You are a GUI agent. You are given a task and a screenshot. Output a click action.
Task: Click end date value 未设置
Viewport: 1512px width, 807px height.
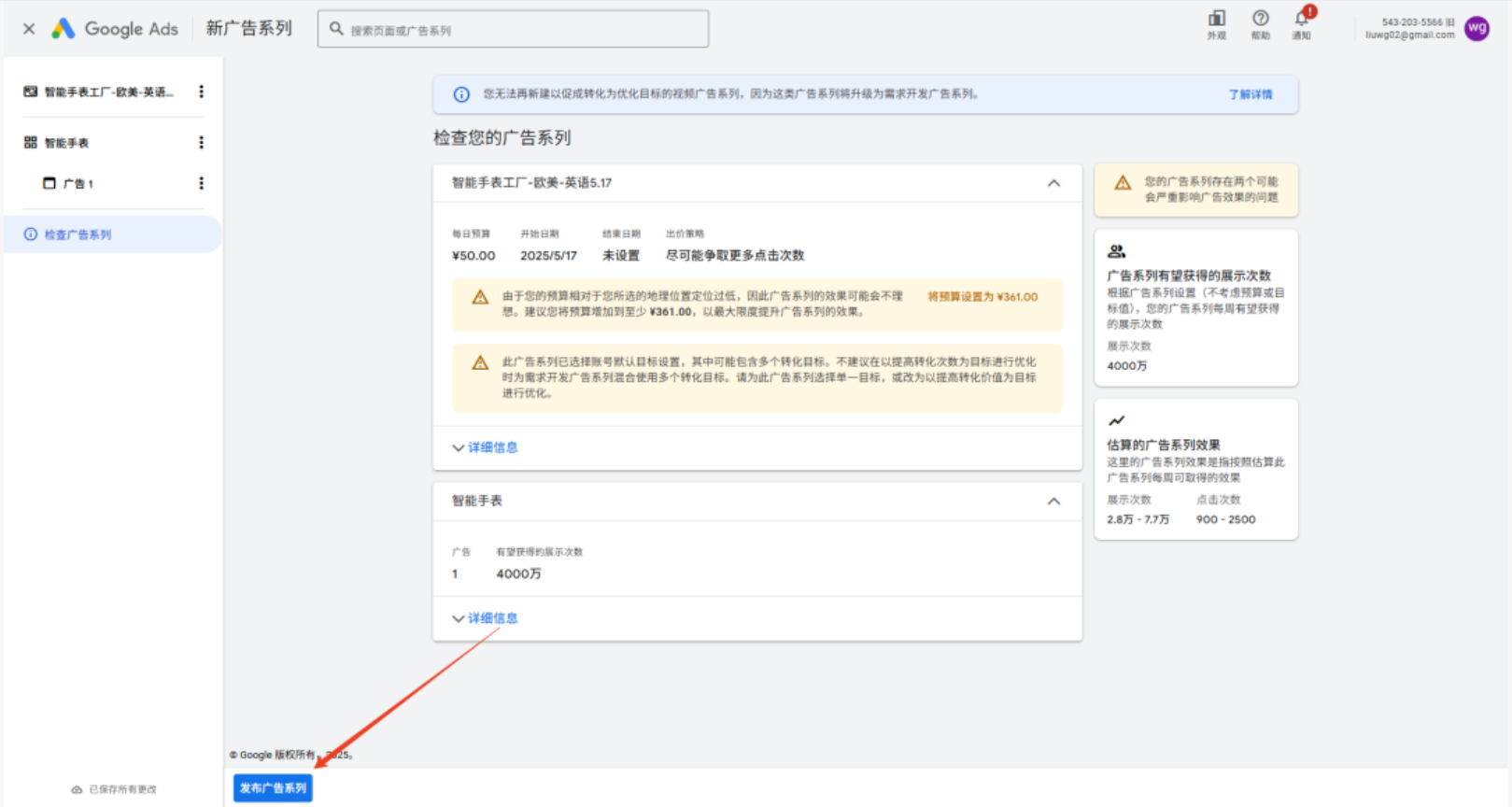pyautogui.click(x=621, y=256)
